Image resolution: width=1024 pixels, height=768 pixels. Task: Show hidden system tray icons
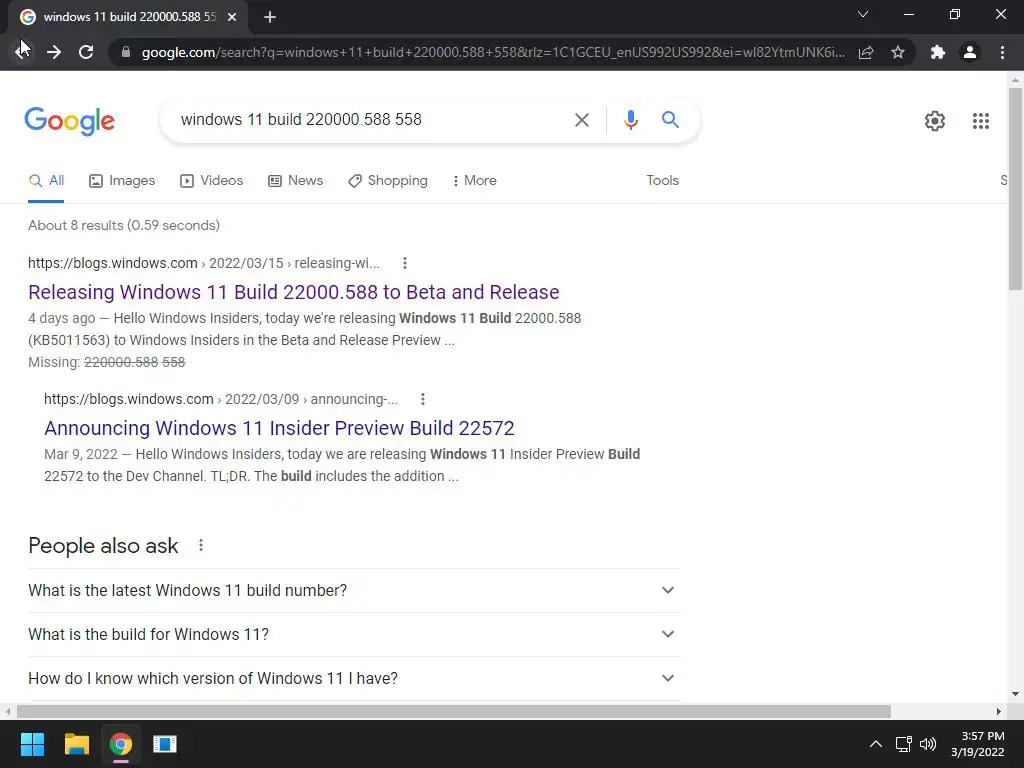pyautogui.click(x=876, y=744)
